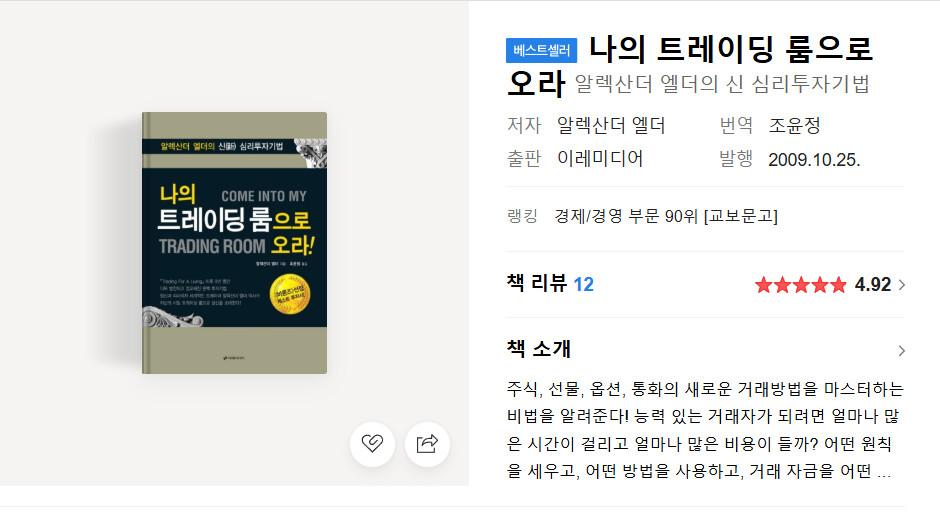Click the subtitle 알렉산더 엘더의 신 심리투자기법

722,84
